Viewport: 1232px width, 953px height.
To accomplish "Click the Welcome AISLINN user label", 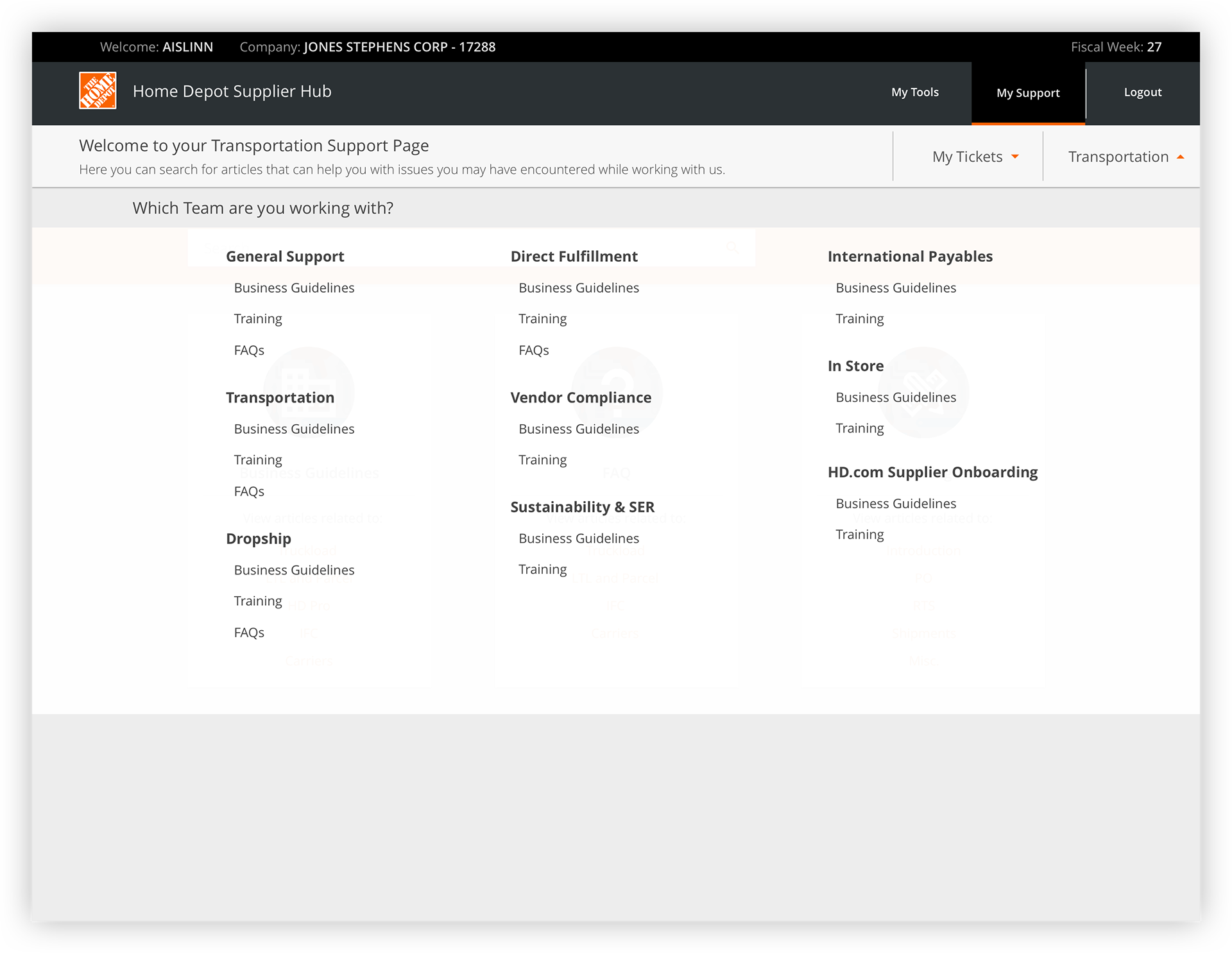I will (x=157, y=47).
